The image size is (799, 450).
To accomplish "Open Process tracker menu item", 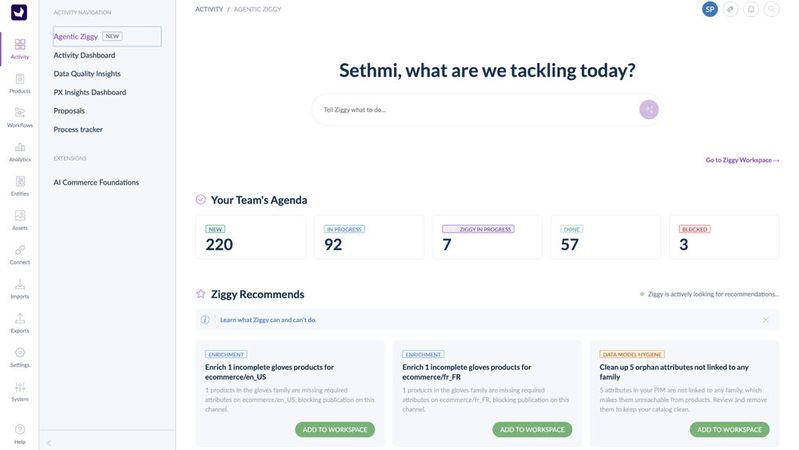I will pos(78,129).
